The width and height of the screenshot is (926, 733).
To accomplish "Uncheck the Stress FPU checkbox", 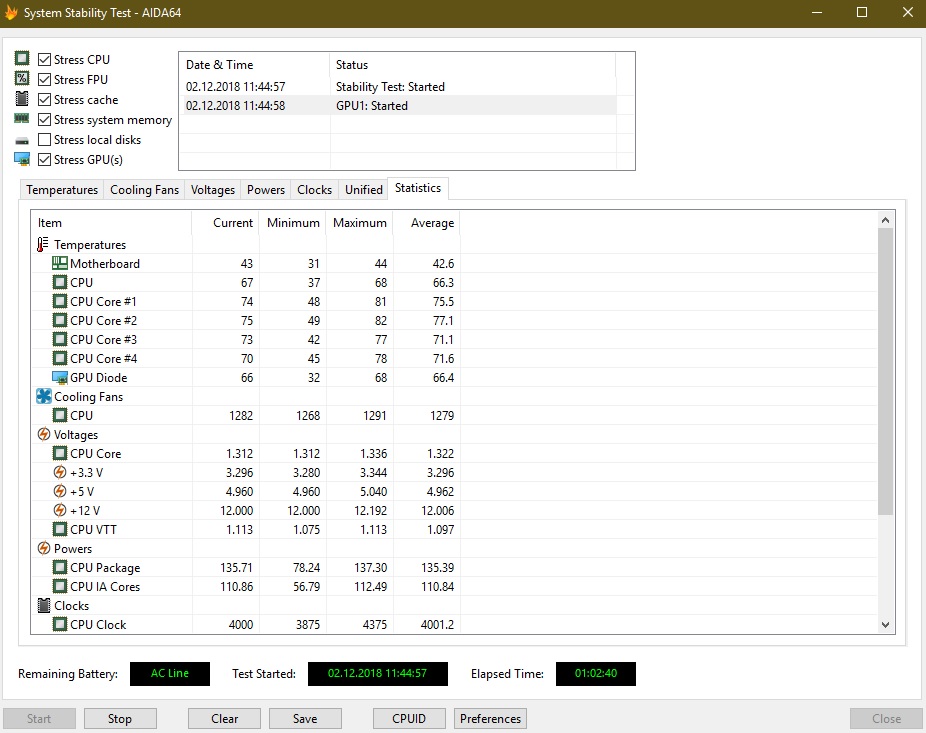I will coord(44,79).
